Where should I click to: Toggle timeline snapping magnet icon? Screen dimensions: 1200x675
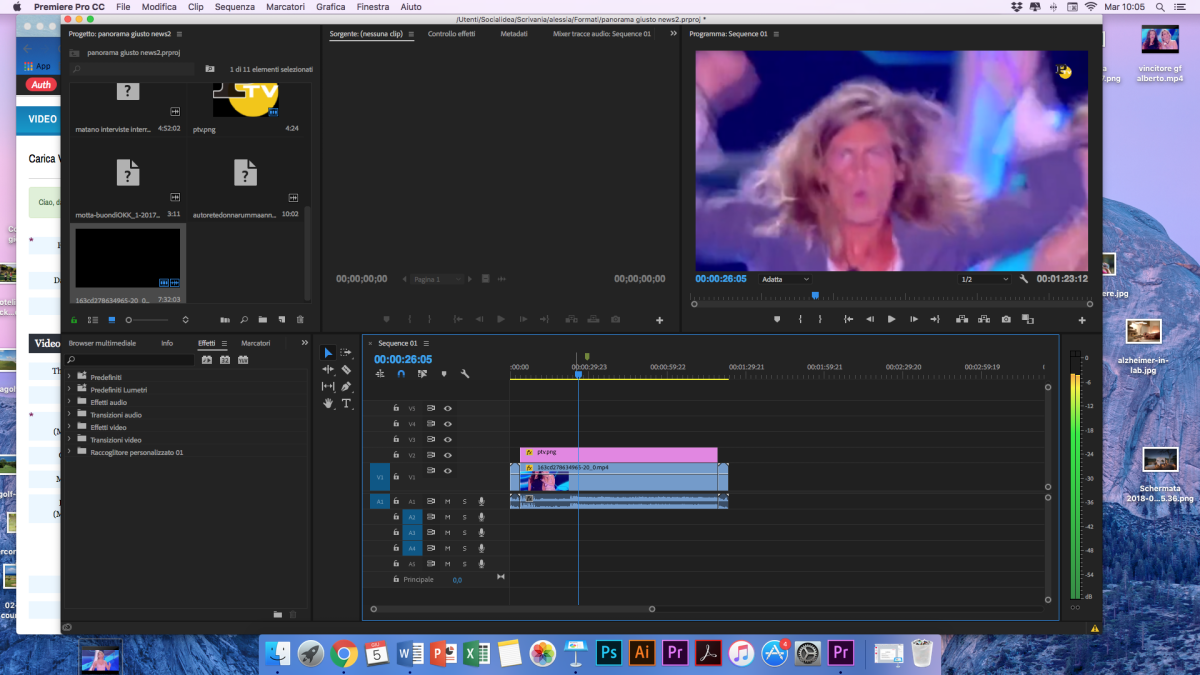pos(401,374)
